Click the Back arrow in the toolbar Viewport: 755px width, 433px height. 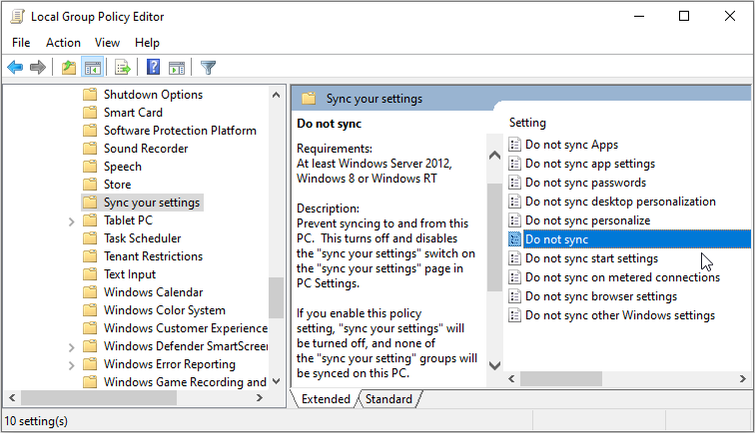tap(15, 68)
